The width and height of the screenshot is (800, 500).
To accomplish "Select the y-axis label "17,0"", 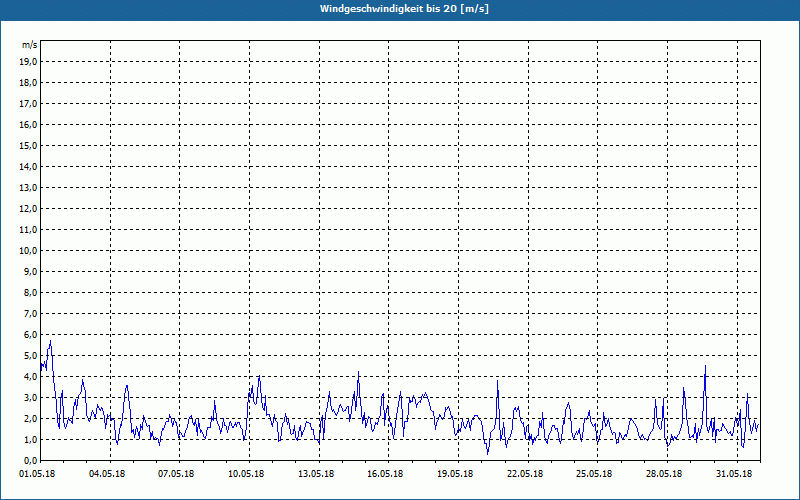I will [x=28, y=104].
